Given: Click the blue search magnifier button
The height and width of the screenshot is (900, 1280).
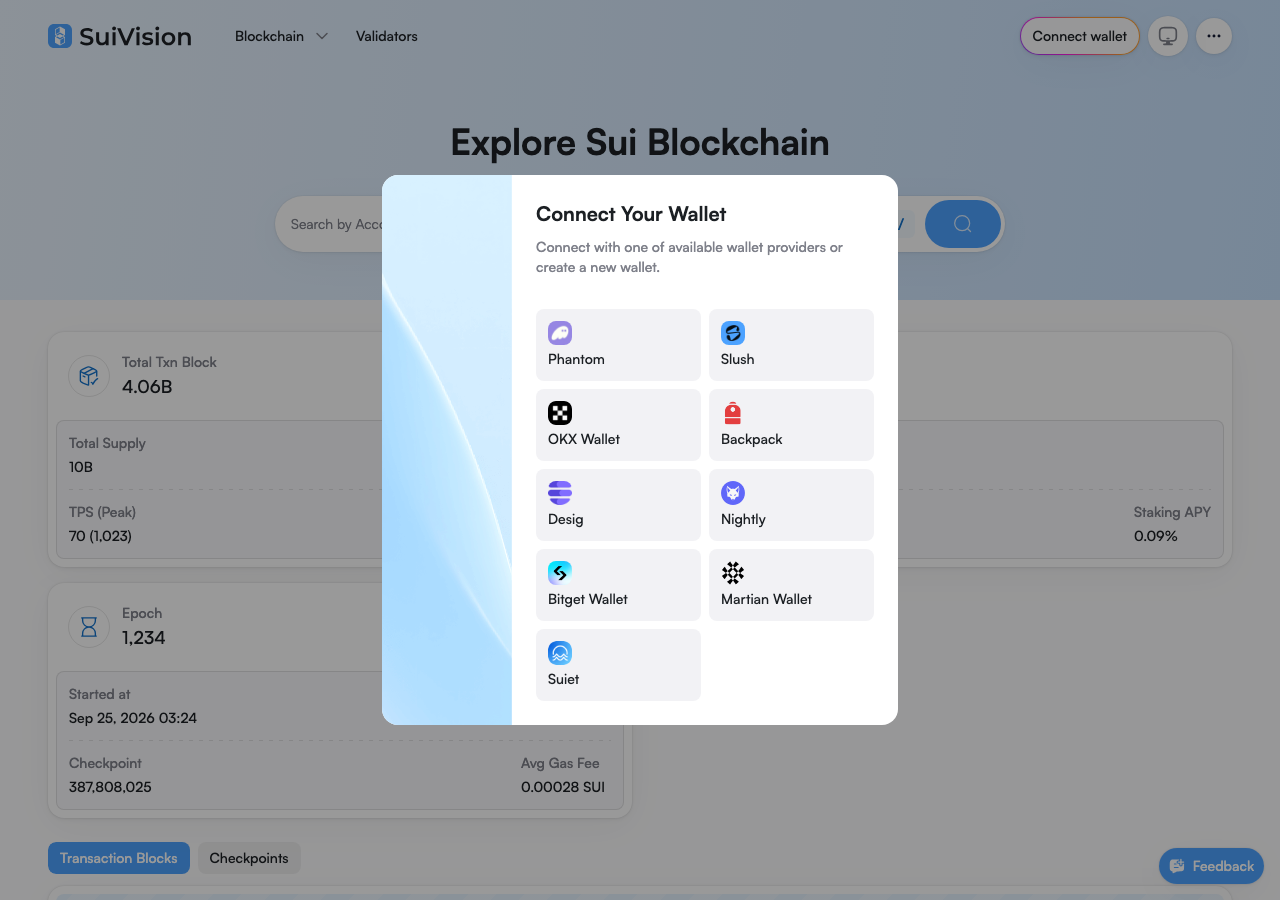Looking at the screenshot, I should pyautogui.click(x=963, y=224).
